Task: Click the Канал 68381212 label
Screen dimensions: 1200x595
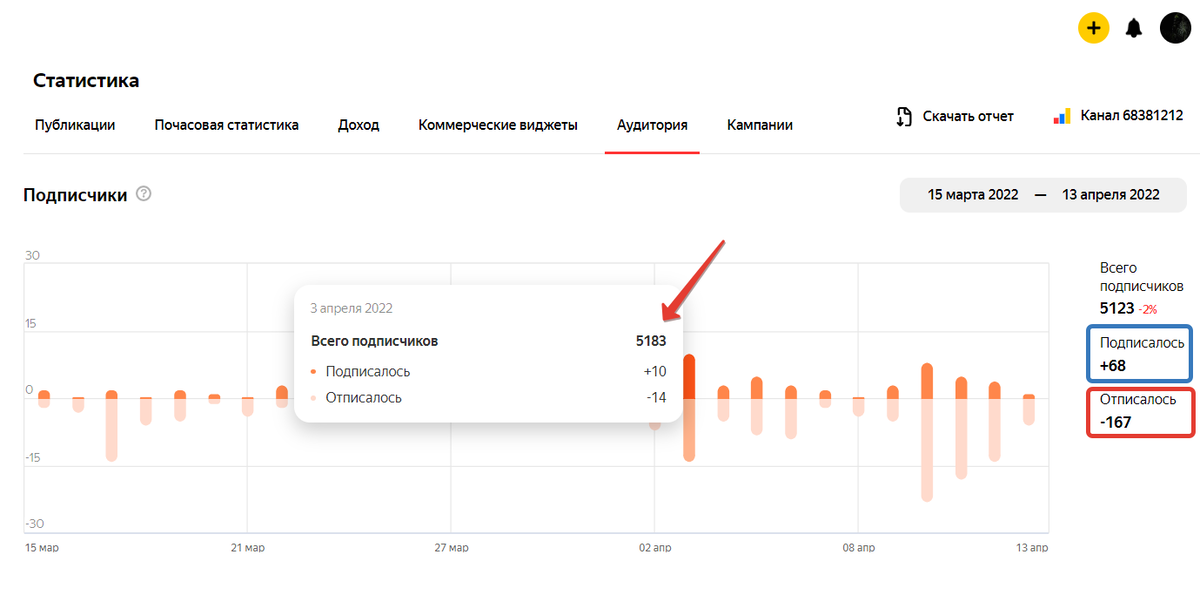Action: point(1132,117)
